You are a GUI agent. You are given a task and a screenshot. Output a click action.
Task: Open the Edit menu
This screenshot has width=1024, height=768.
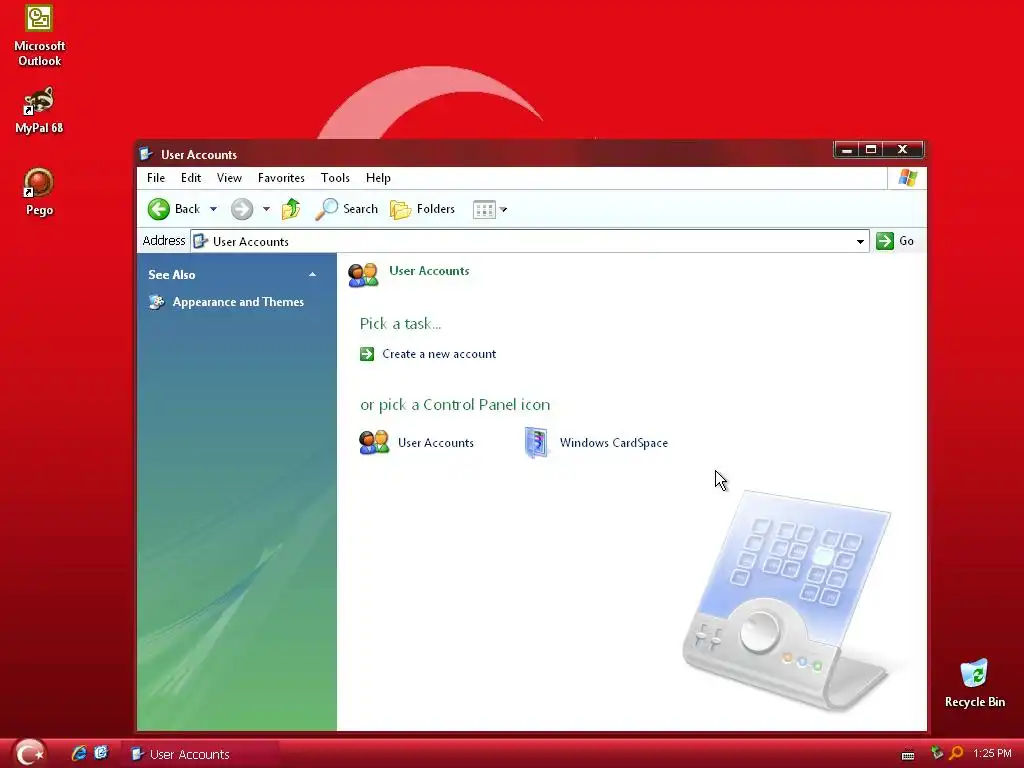(191, 178)
